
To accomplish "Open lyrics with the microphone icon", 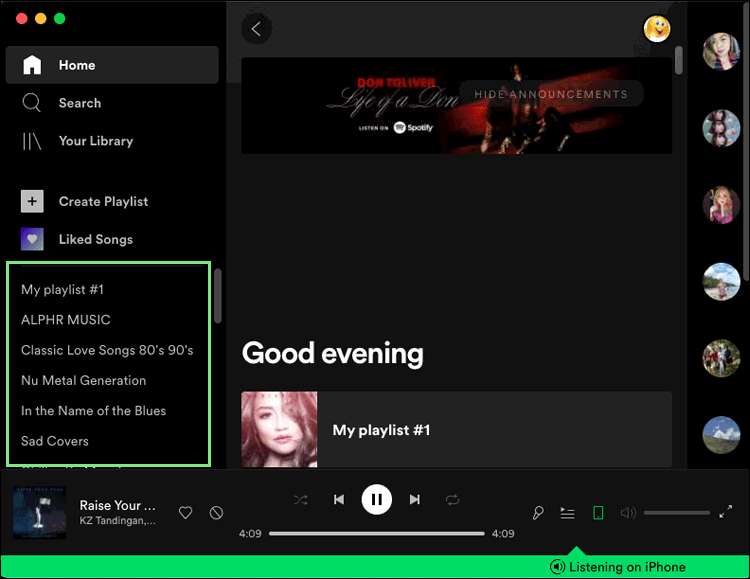I will click(x=538, y=513).
